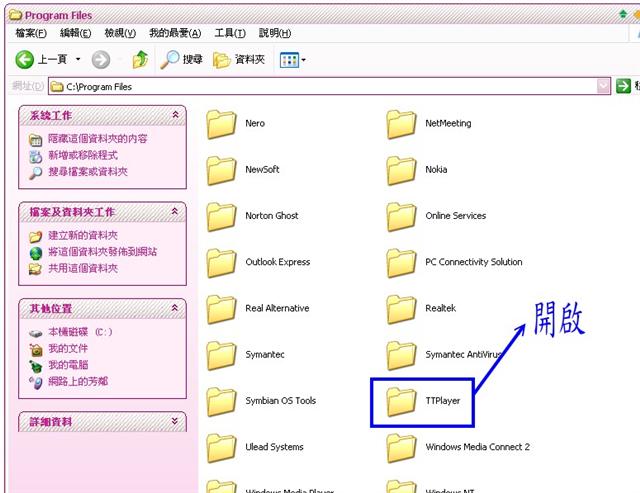The image size is (640, 493).
Task: Select the Nokia folder icon
Action: [x=401, y=170]
